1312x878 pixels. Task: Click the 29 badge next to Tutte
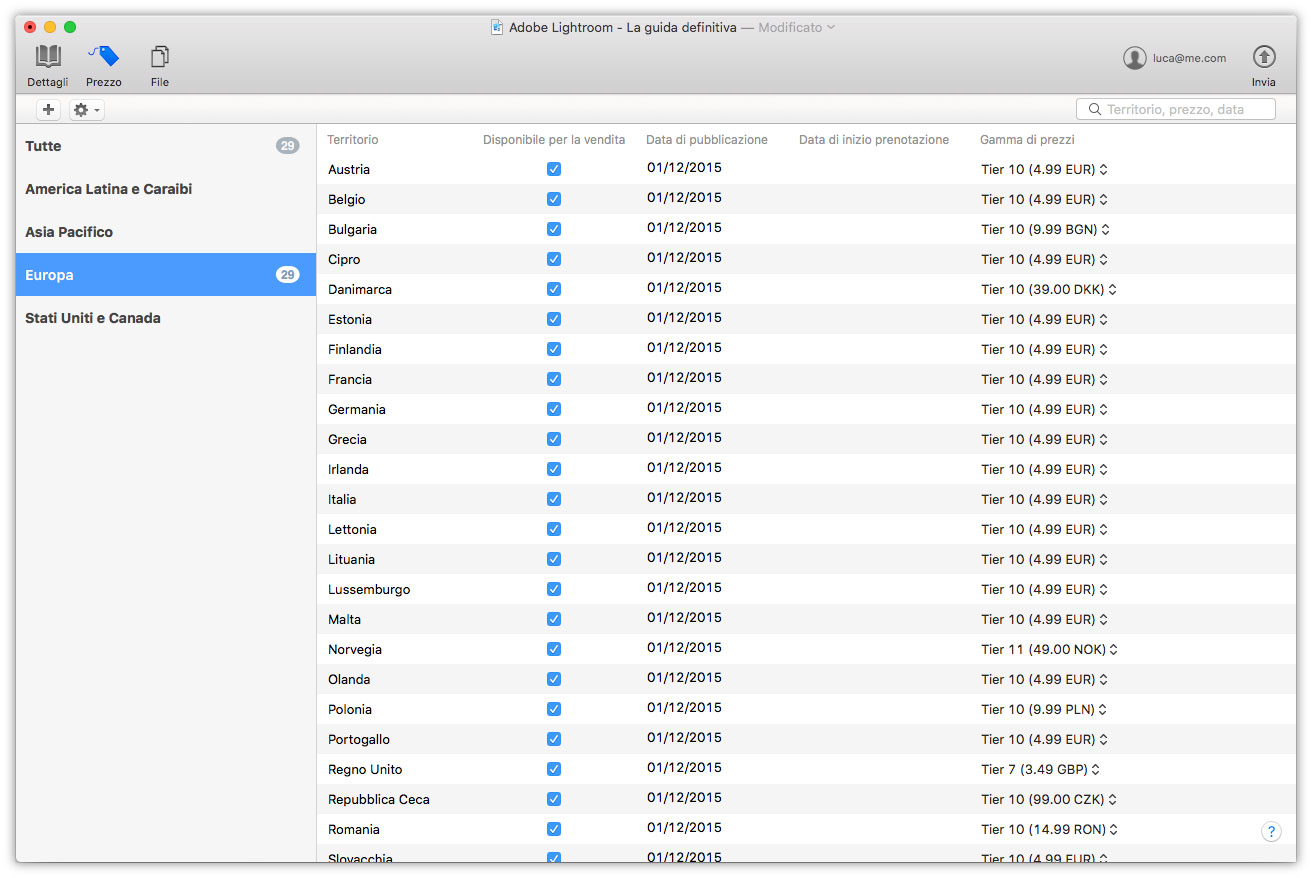288,146
